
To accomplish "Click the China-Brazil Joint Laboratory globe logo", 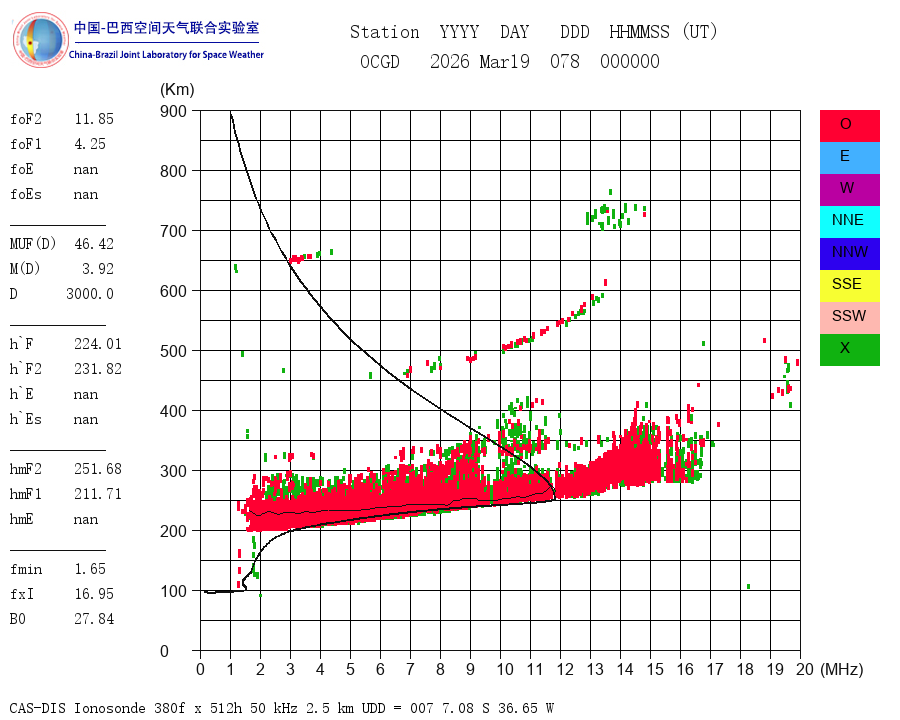I will (x=40, y=40).
